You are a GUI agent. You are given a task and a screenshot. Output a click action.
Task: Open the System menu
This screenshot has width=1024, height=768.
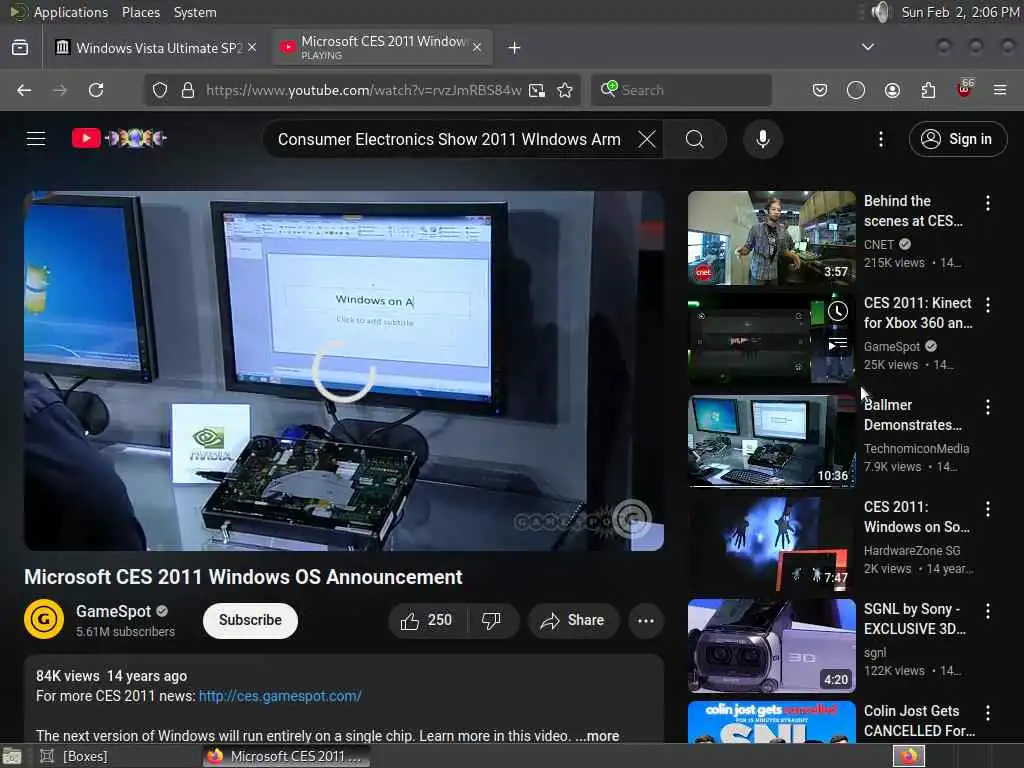pyautogui.click(x=195, y=12)
